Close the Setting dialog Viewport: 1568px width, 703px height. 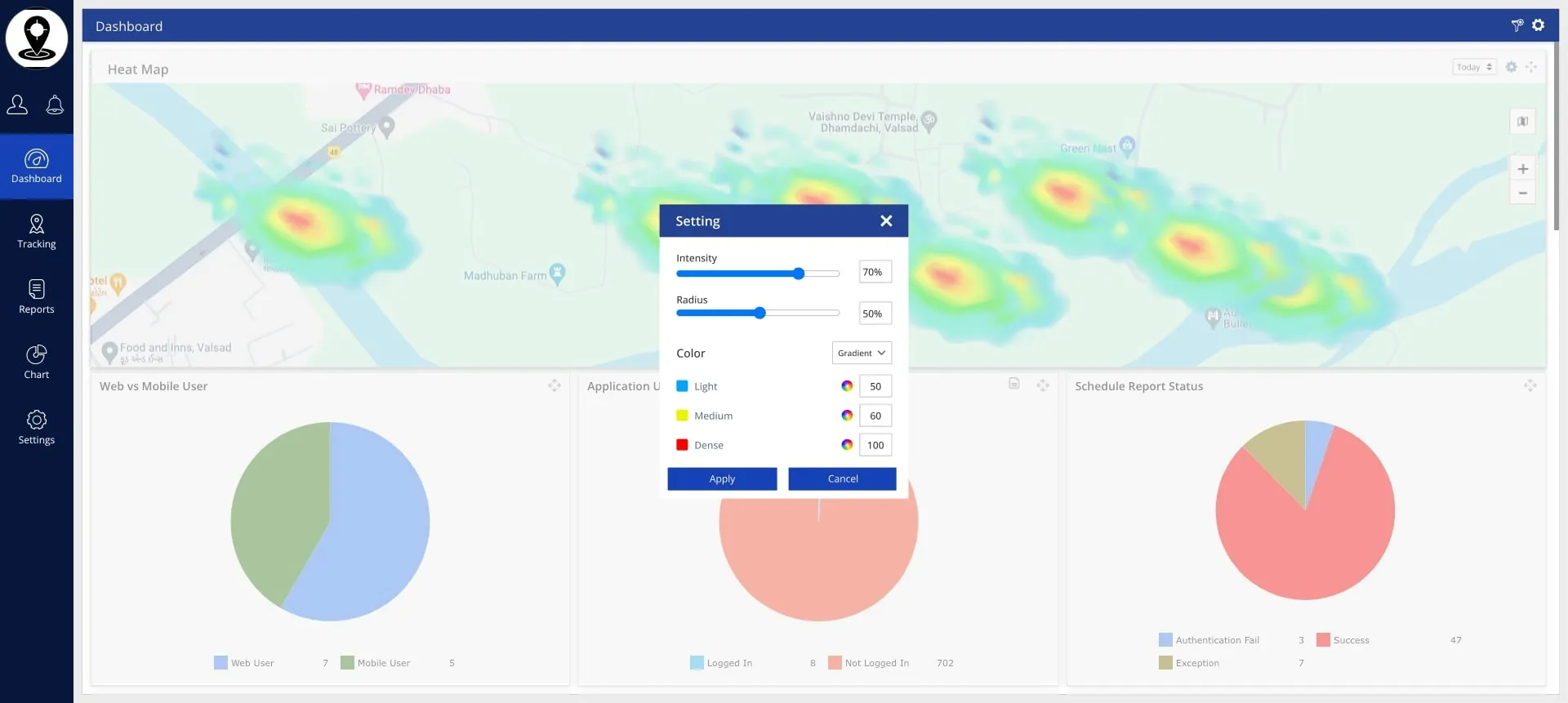point(886,221)
